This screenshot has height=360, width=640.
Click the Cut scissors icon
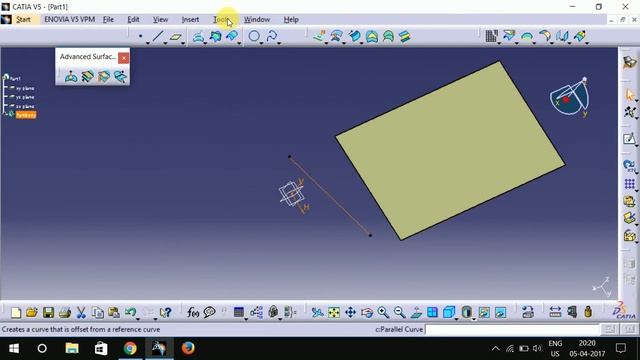(81, 313)
